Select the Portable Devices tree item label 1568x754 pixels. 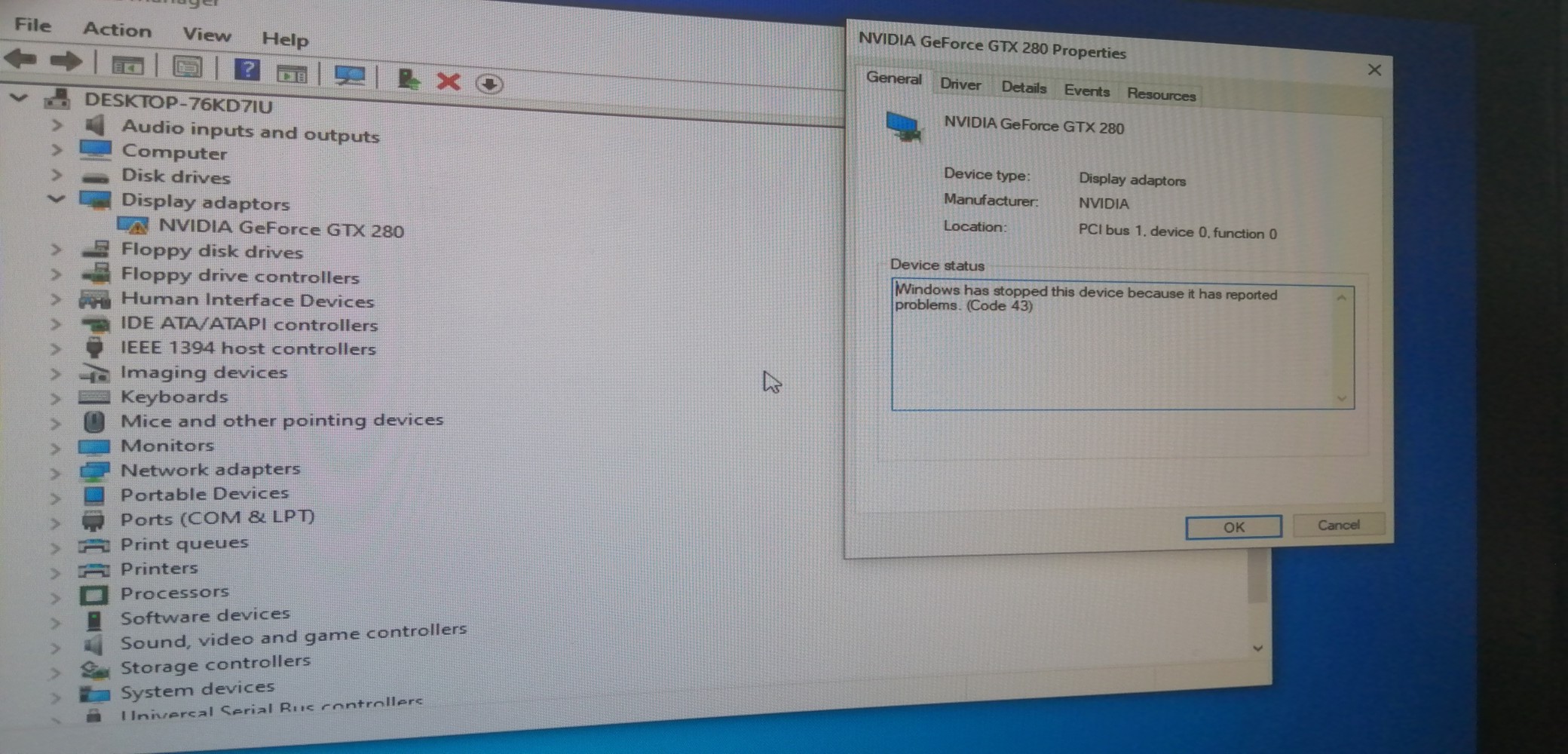tap(204, 494)
